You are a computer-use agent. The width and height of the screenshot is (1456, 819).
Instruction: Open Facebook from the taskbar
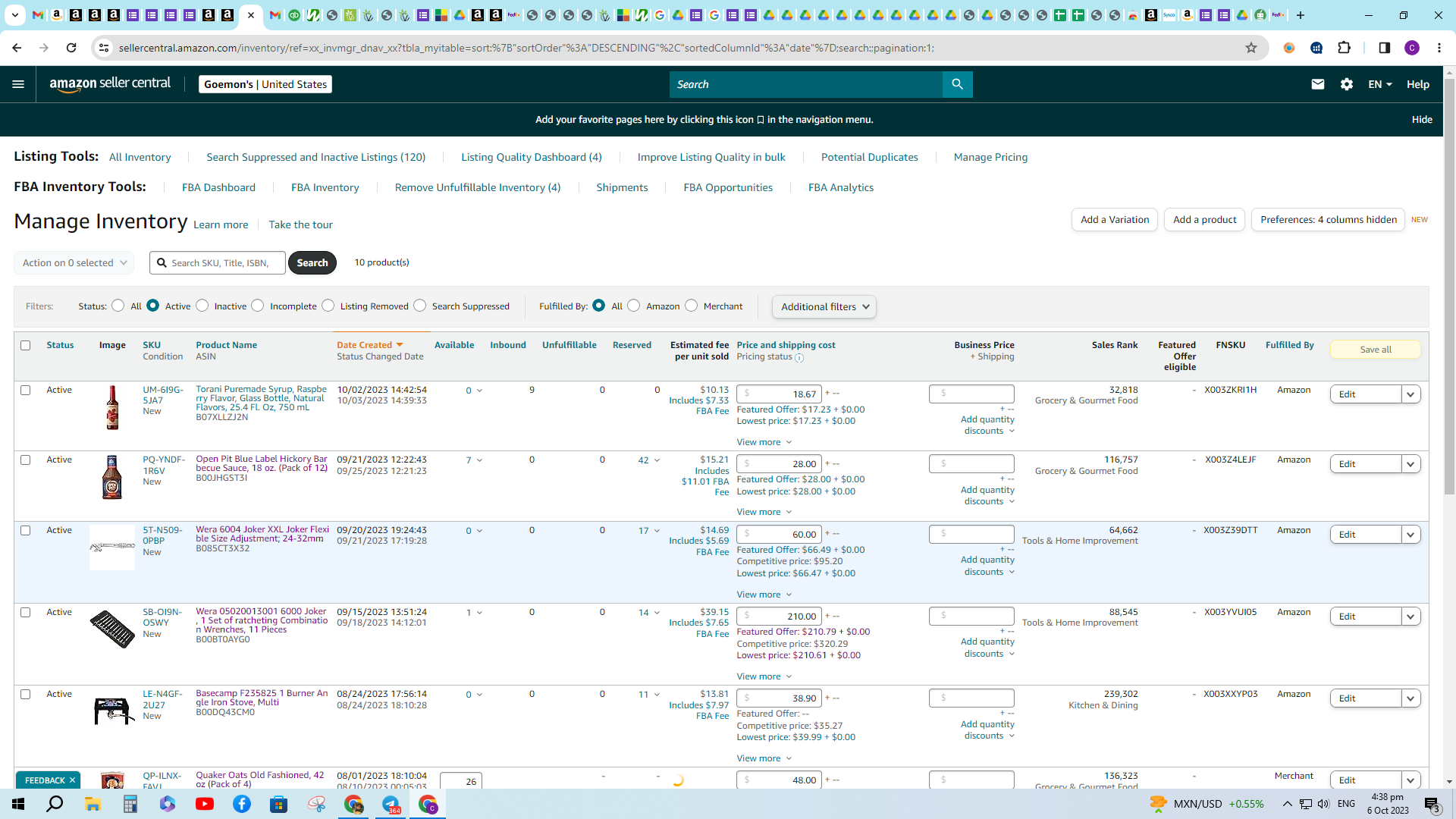242,804
